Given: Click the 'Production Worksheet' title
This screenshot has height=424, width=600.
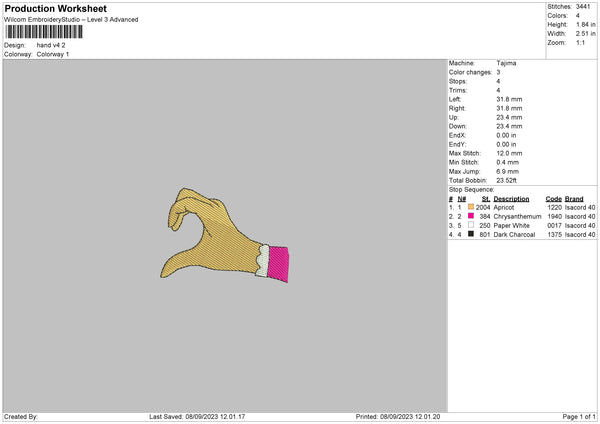Looking at the screenshot, I should [55, 8].
